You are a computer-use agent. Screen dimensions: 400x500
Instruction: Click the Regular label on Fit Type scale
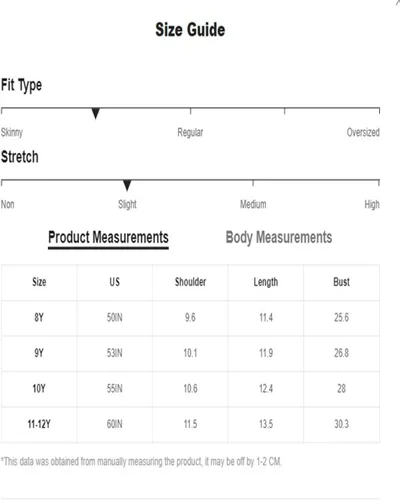coord(190,132)
